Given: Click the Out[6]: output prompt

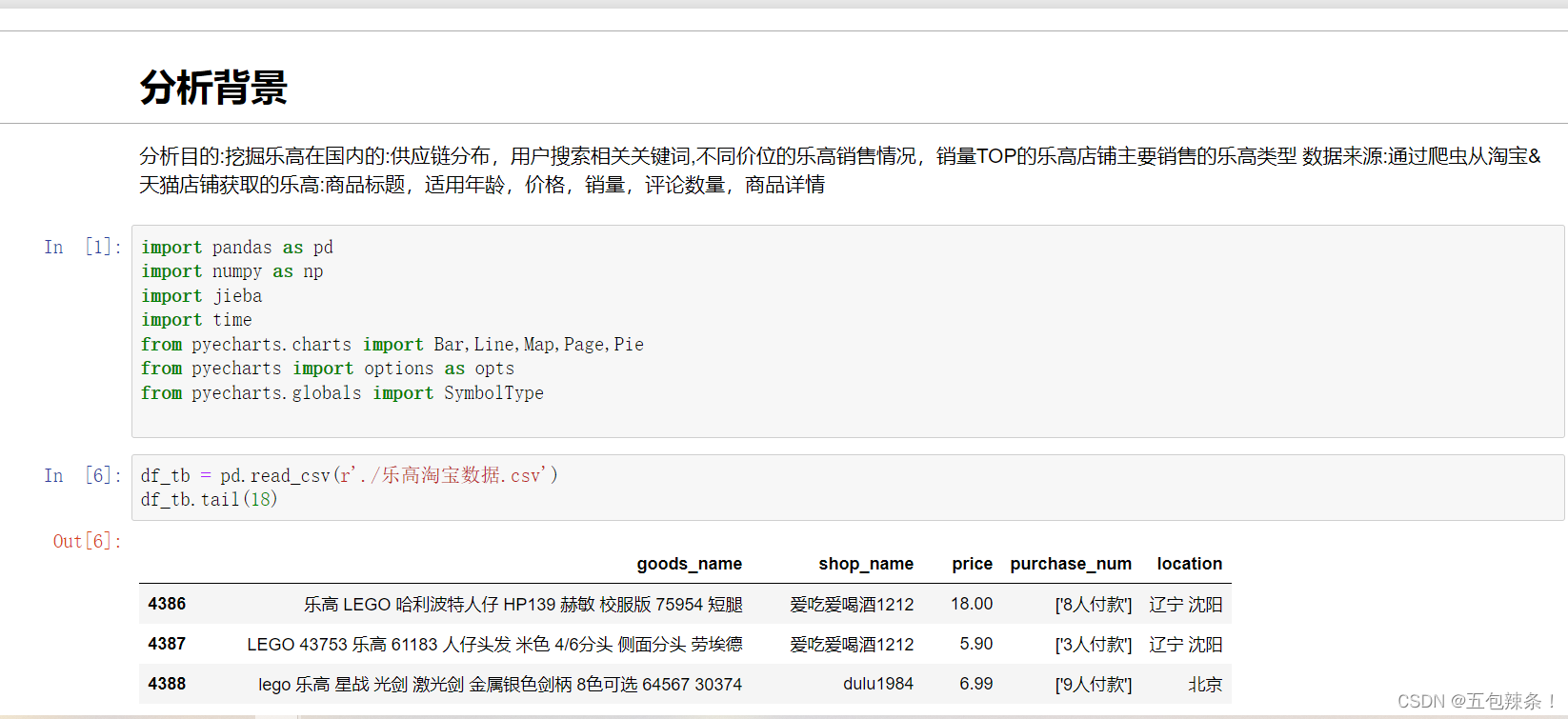Looking at the screenshot, I should [x=88, y=541].
